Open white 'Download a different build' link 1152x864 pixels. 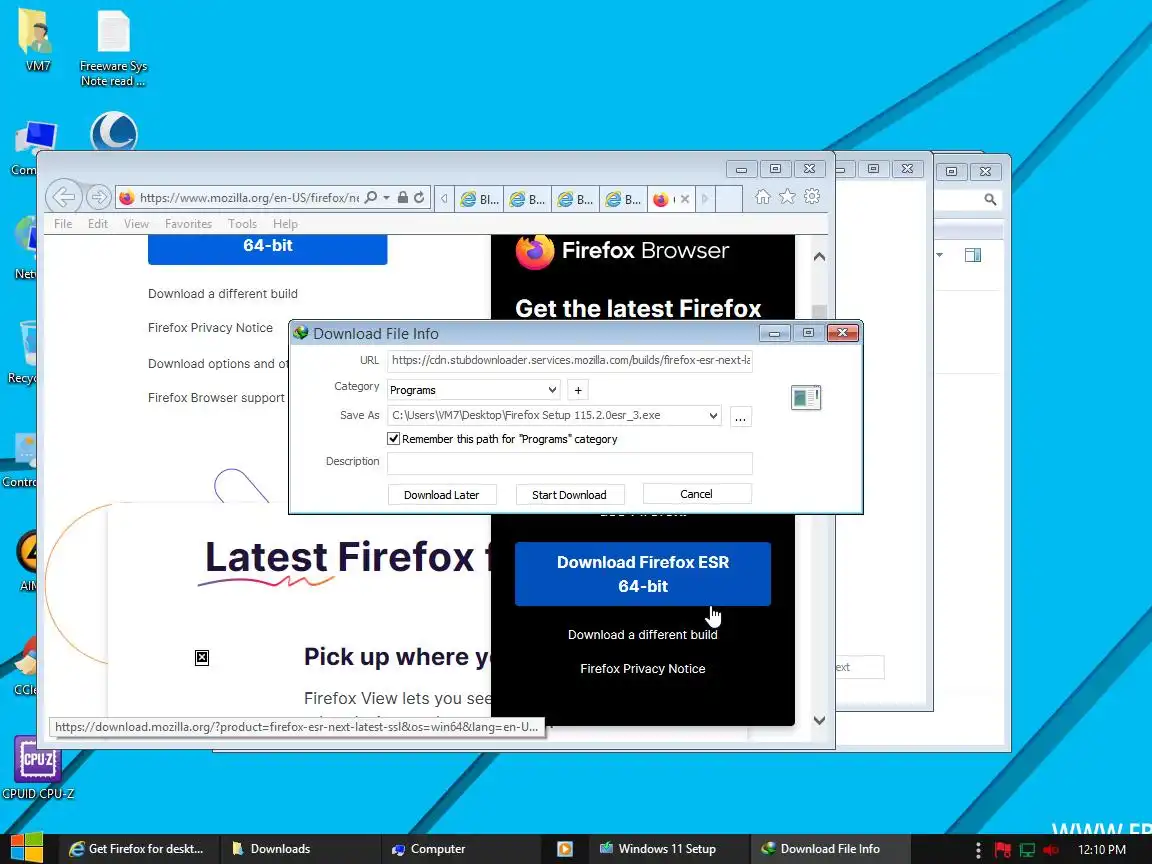643,635
